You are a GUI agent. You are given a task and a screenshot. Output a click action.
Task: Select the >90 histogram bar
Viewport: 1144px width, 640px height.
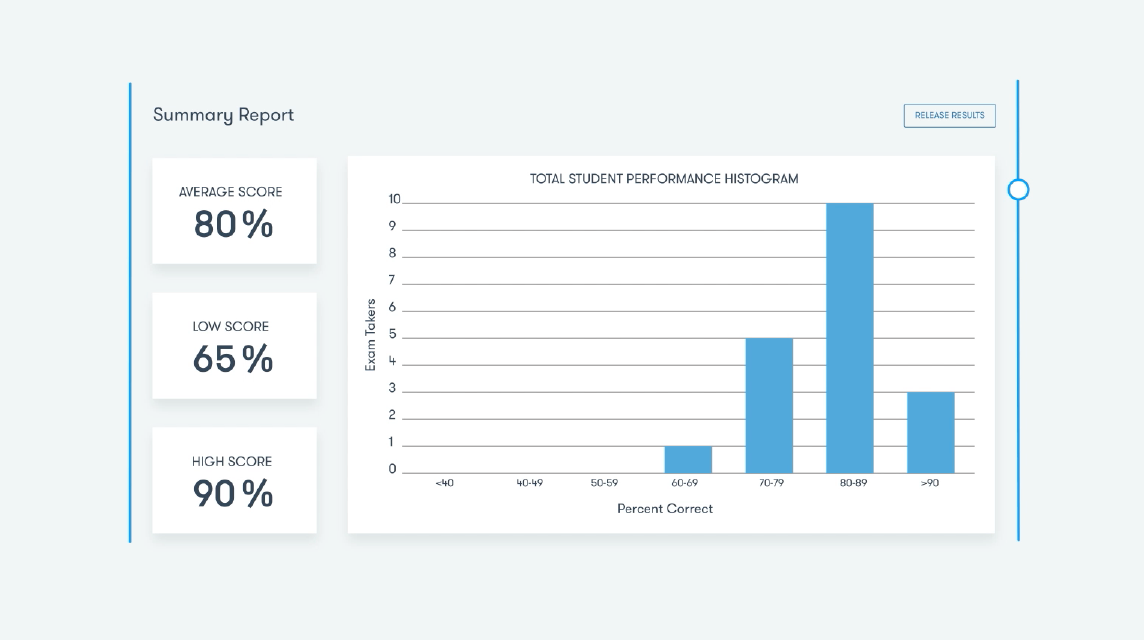point(930,432)
